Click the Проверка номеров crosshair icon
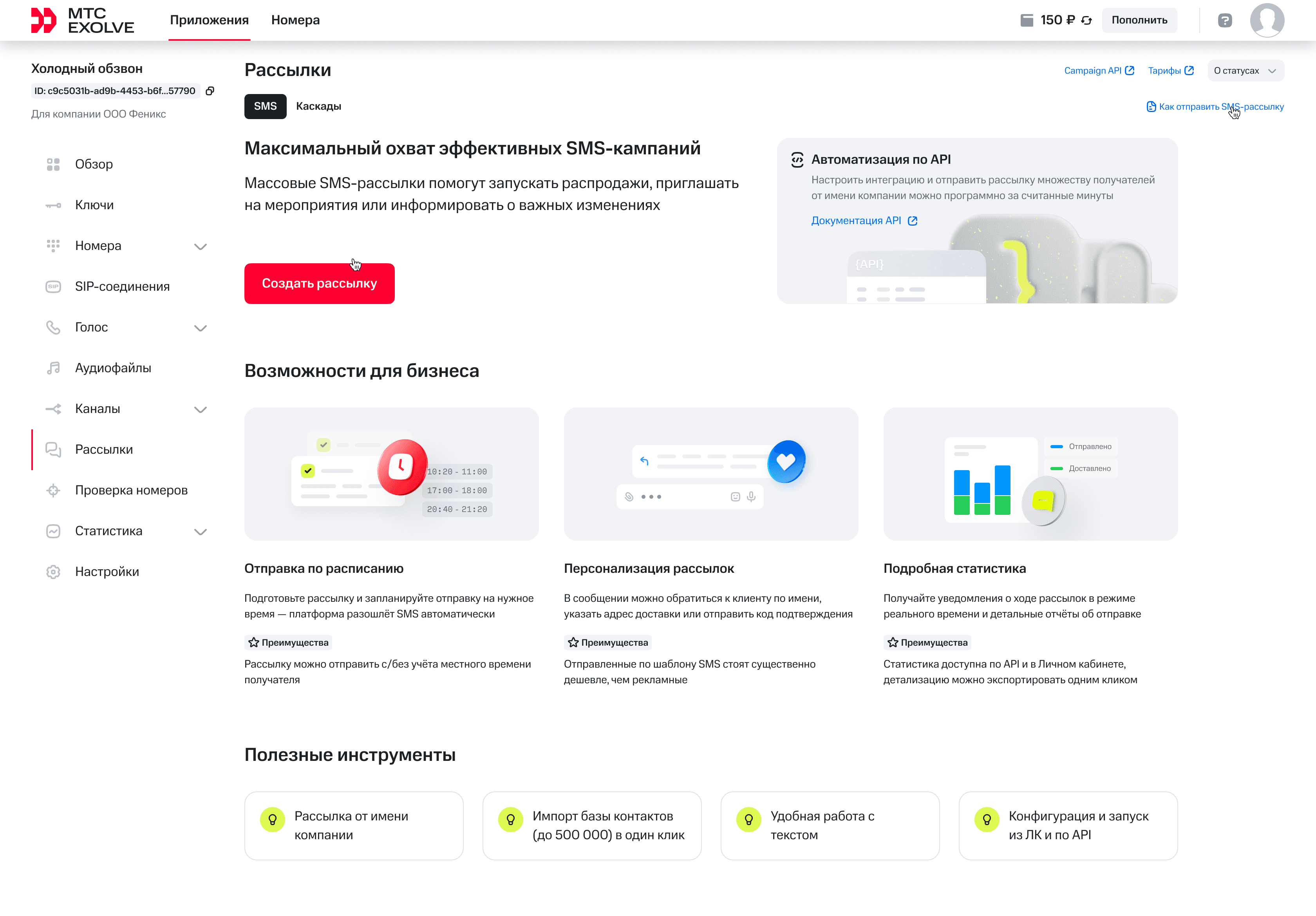Screen dimensions: 1316x916 [53, 490]
